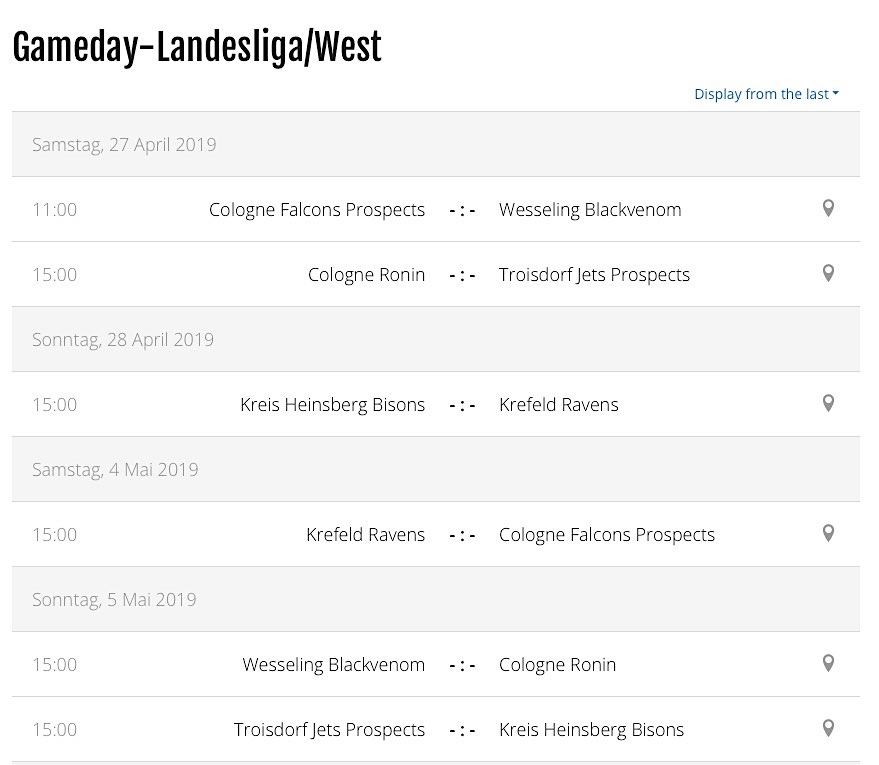Click Troisdorf Jets Prospects away team on 27 April

(594, 275)
